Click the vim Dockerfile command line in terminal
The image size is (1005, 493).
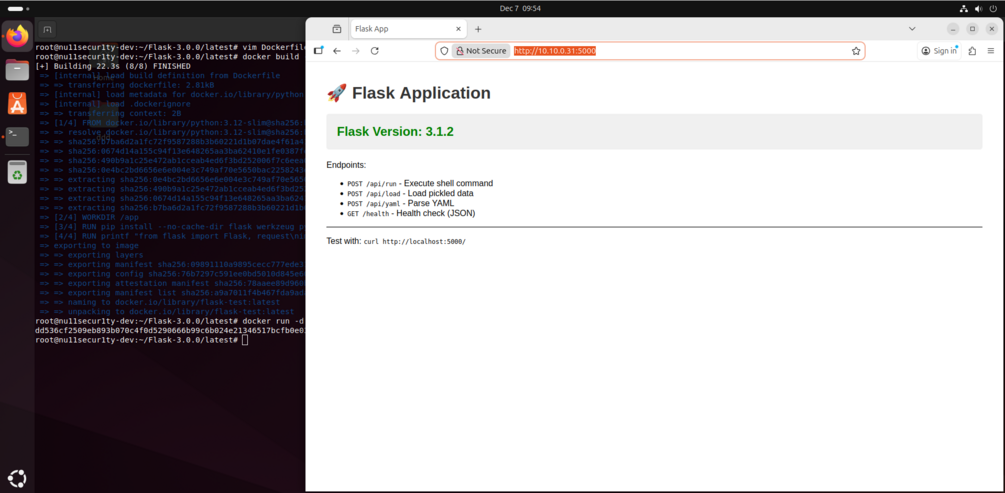170,47
